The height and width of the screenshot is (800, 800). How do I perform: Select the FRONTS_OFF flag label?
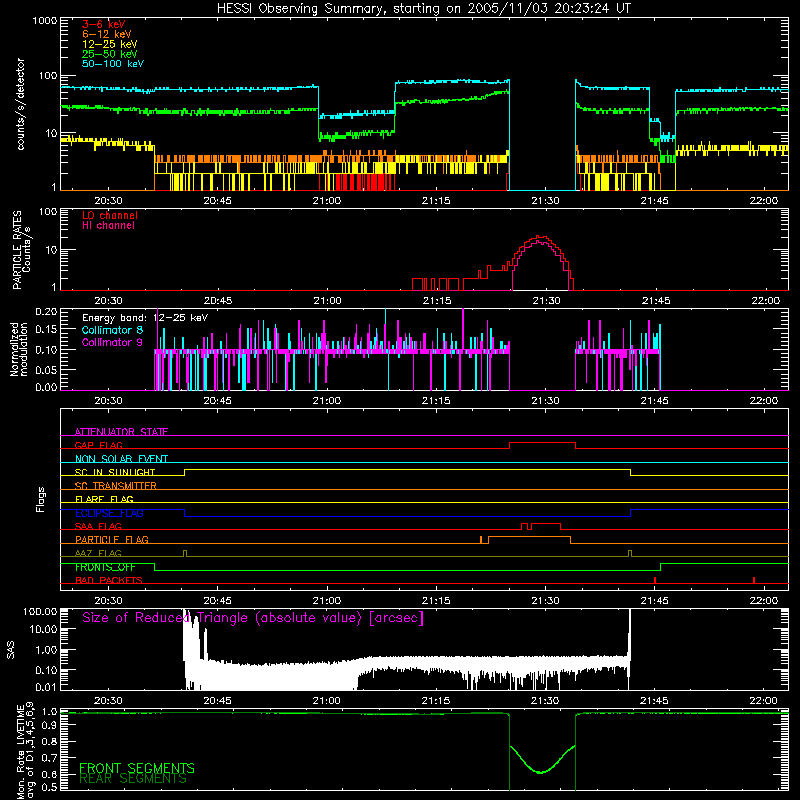point(105,567)
